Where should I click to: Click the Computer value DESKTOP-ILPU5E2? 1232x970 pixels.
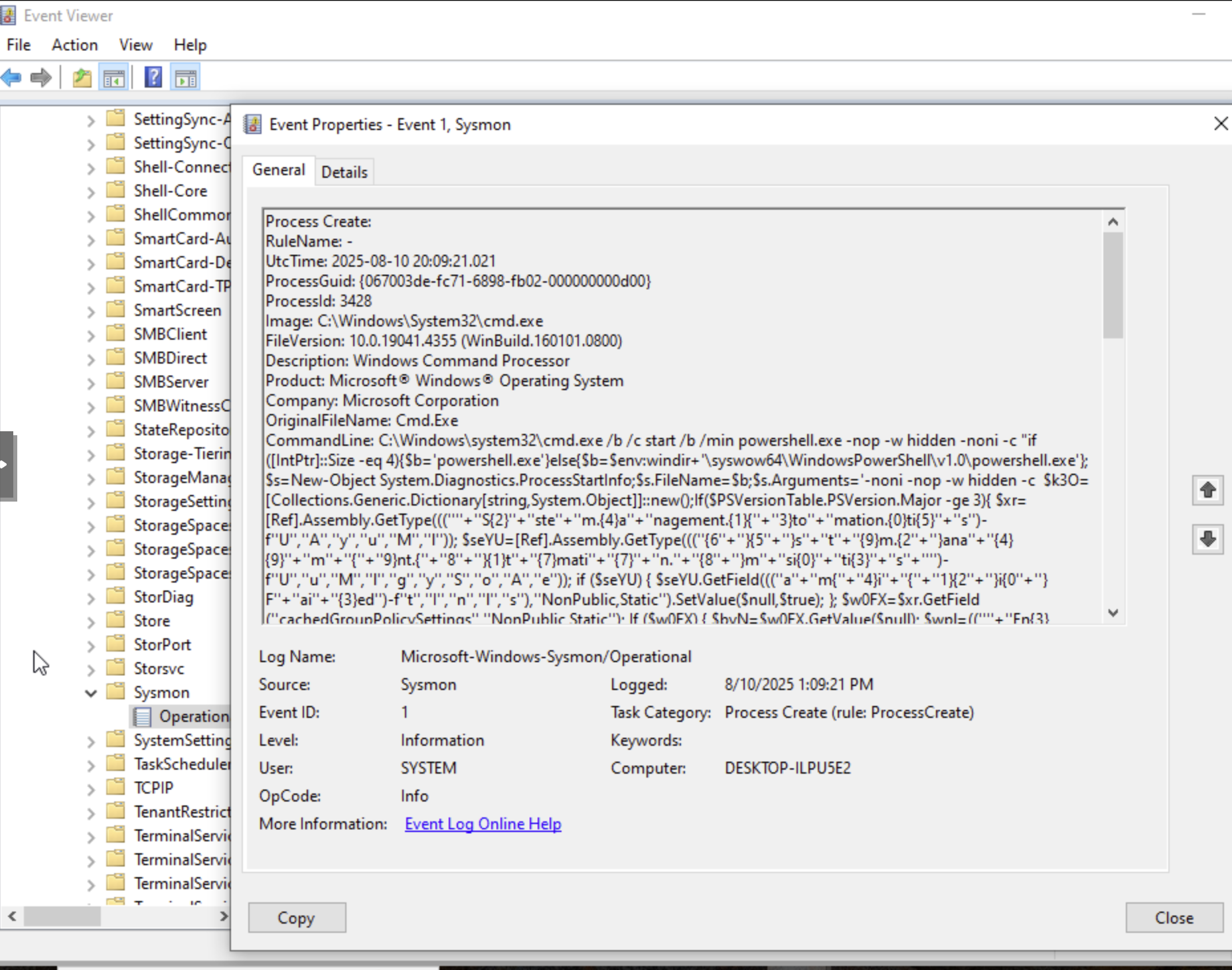787,768
